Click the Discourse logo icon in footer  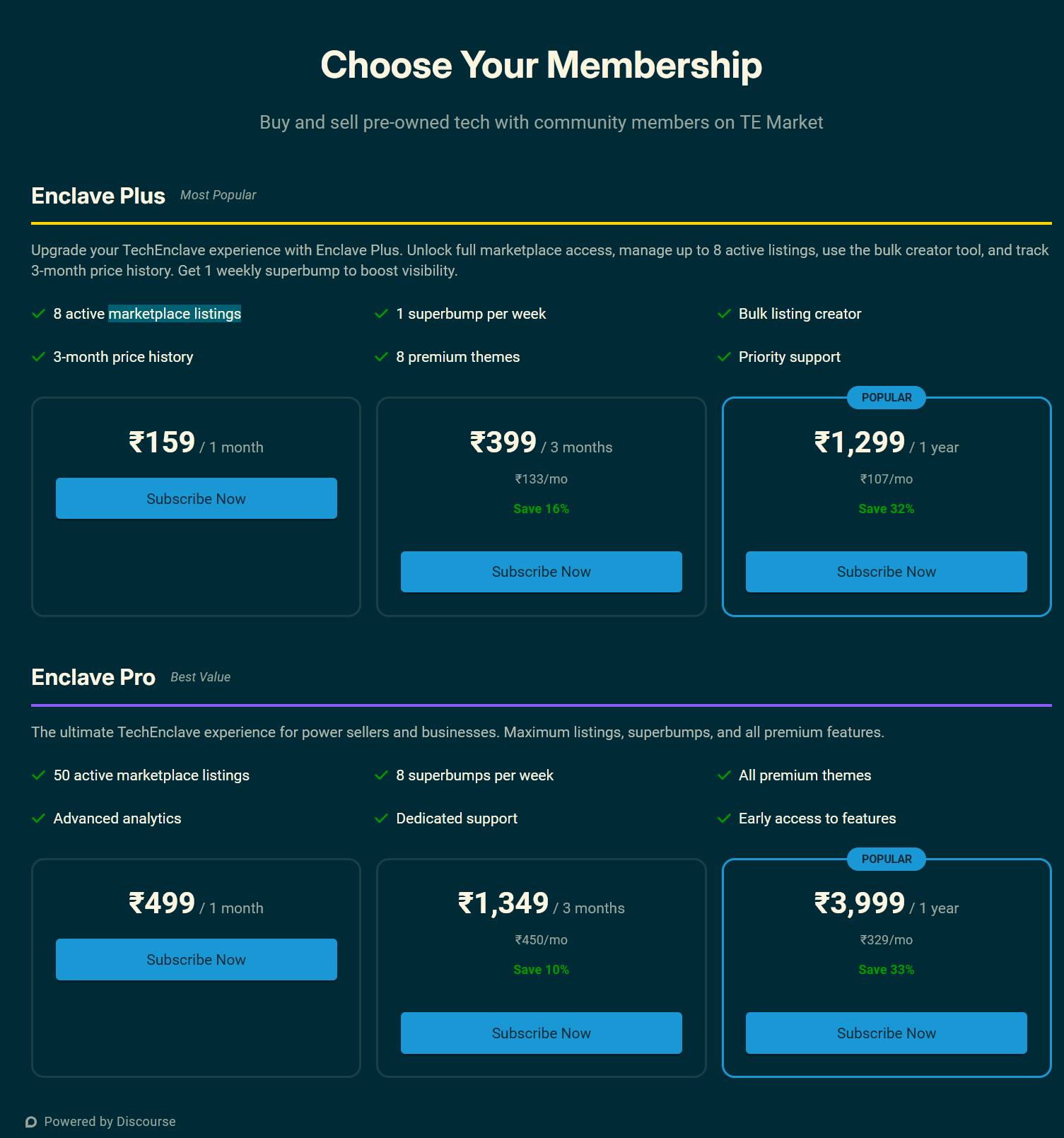pos(31,1122)
